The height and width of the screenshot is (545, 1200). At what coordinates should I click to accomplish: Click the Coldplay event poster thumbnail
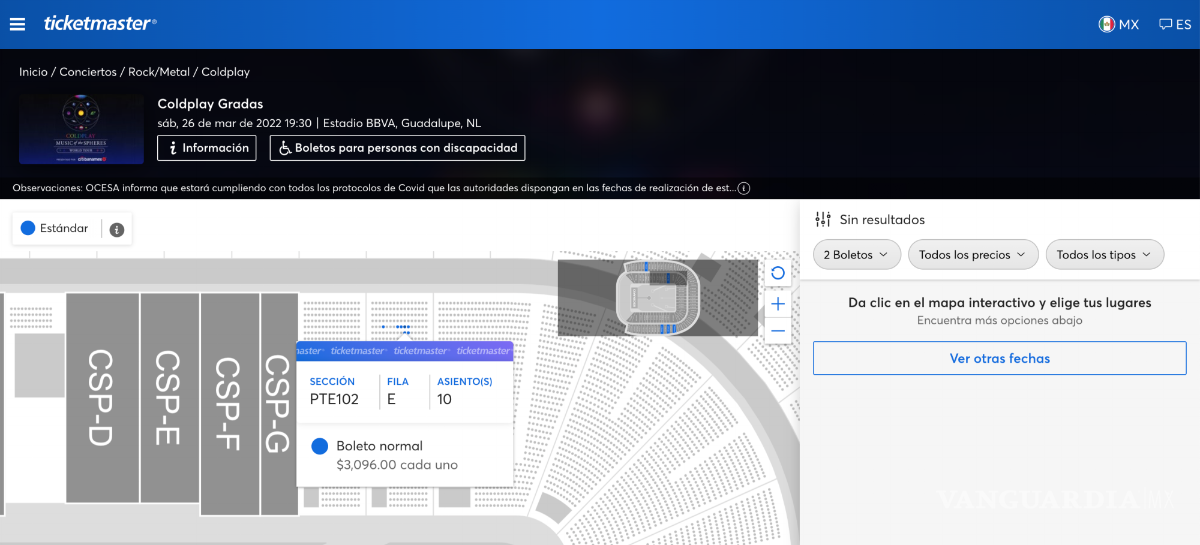[80, 128]
